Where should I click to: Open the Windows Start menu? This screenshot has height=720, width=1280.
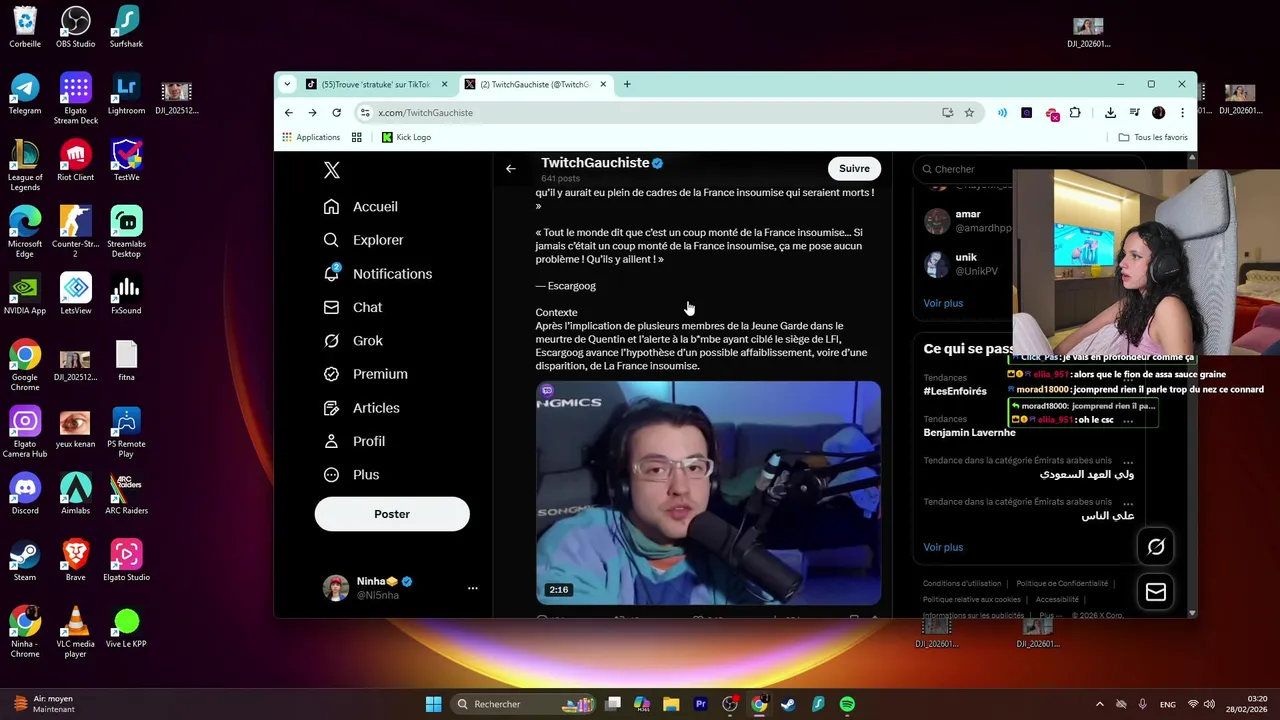point(433,704)
